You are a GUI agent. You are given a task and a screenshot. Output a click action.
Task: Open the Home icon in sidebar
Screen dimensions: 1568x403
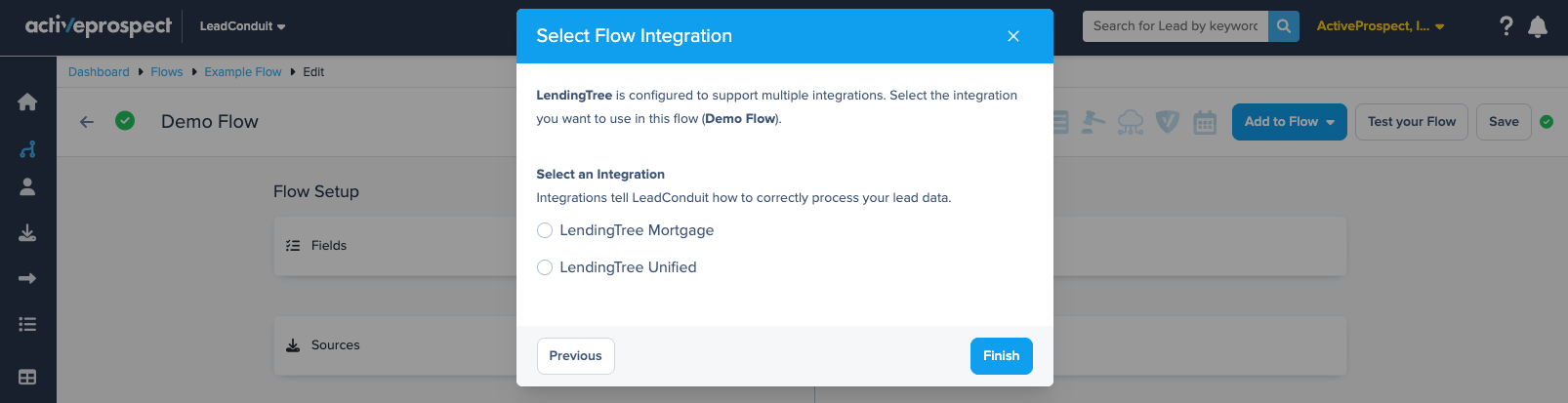pos(27,101)
